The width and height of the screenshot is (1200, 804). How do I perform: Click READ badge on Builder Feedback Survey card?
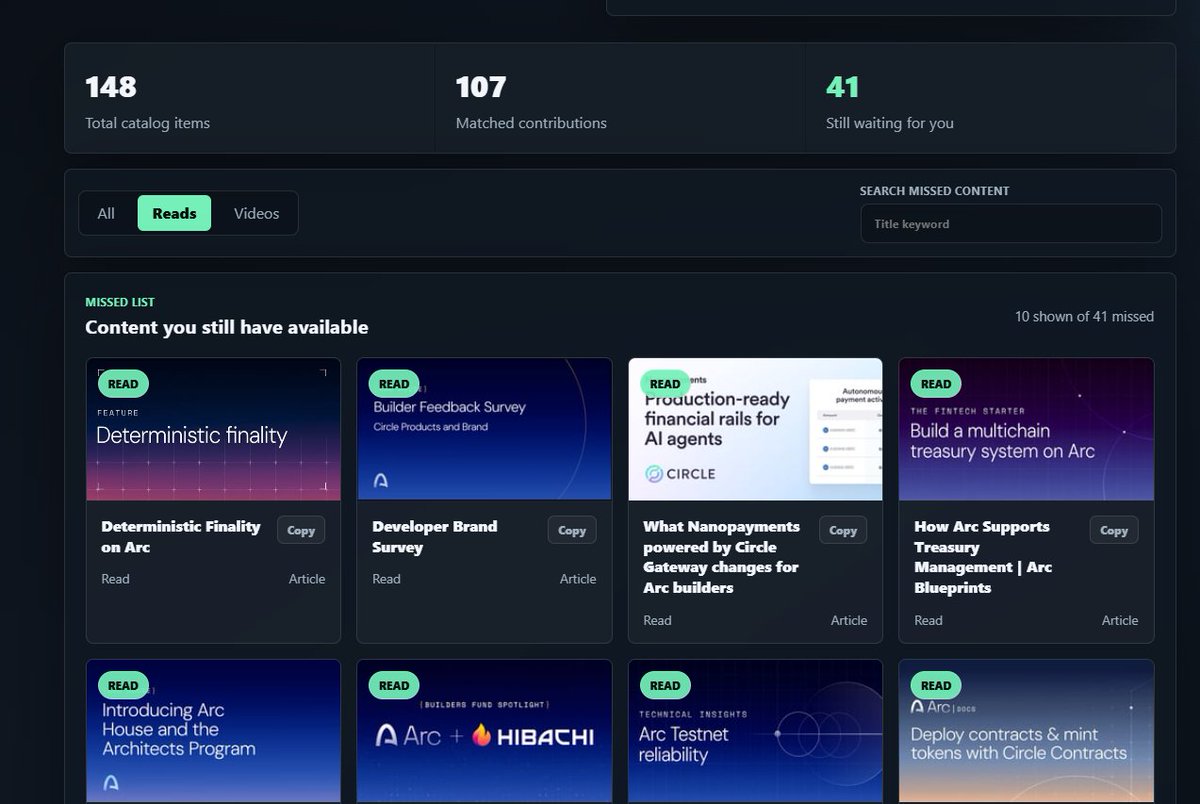(x=394, y=384)
